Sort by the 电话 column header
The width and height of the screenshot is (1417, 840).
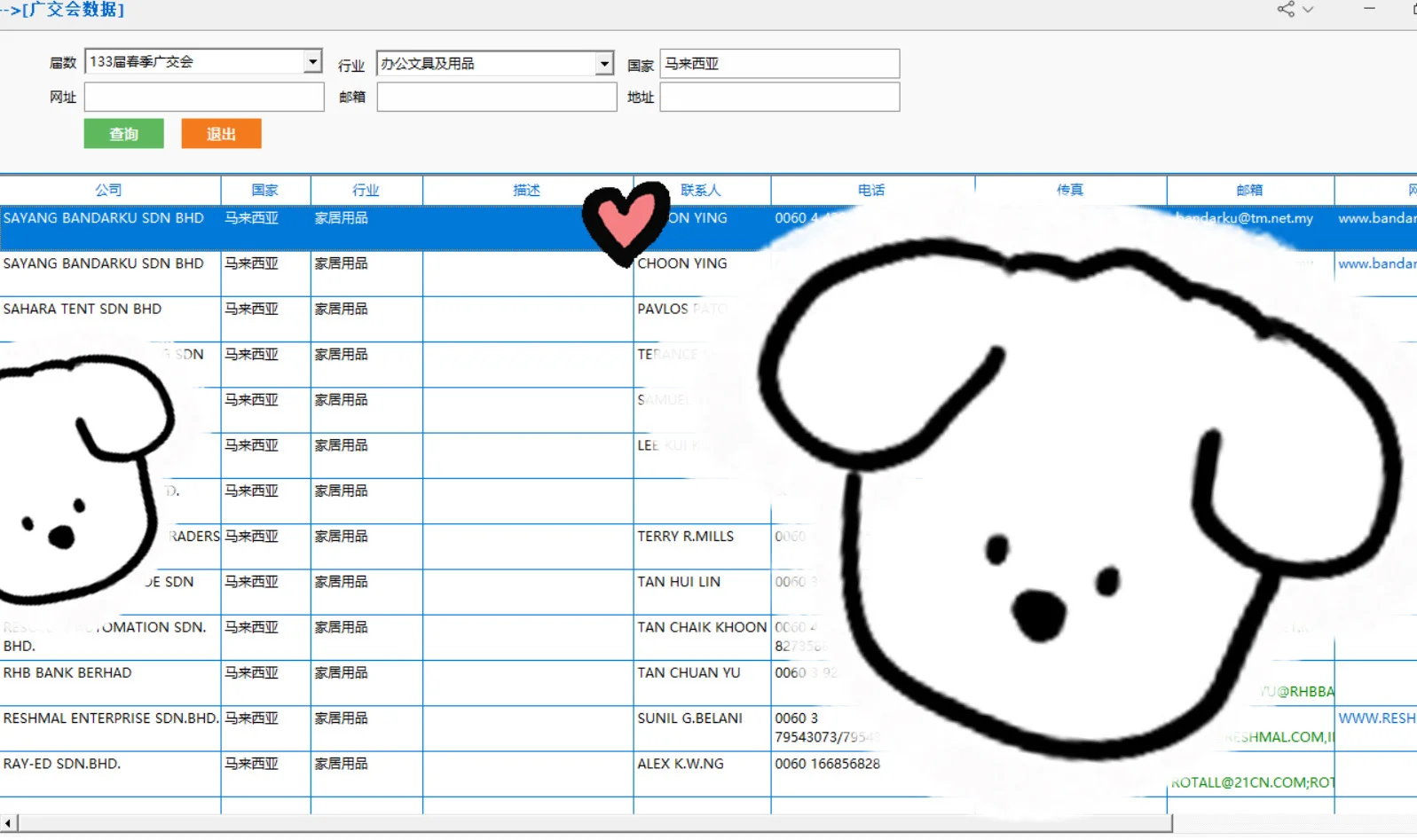tap(872, 190)
